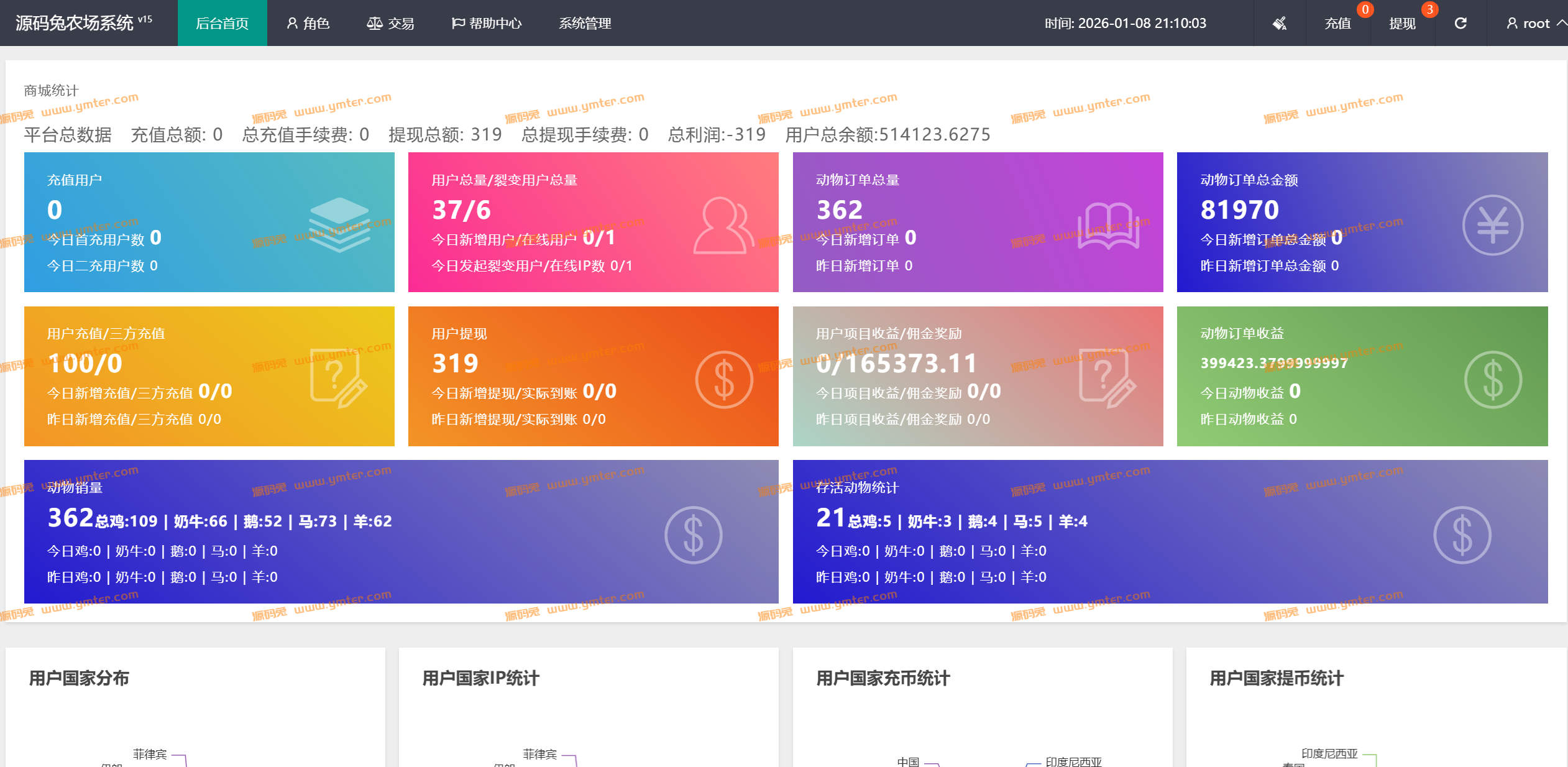This screenshot has height=767, width=1568.
Task: Click the 提现 button with badge 3
Action: 1402,24
